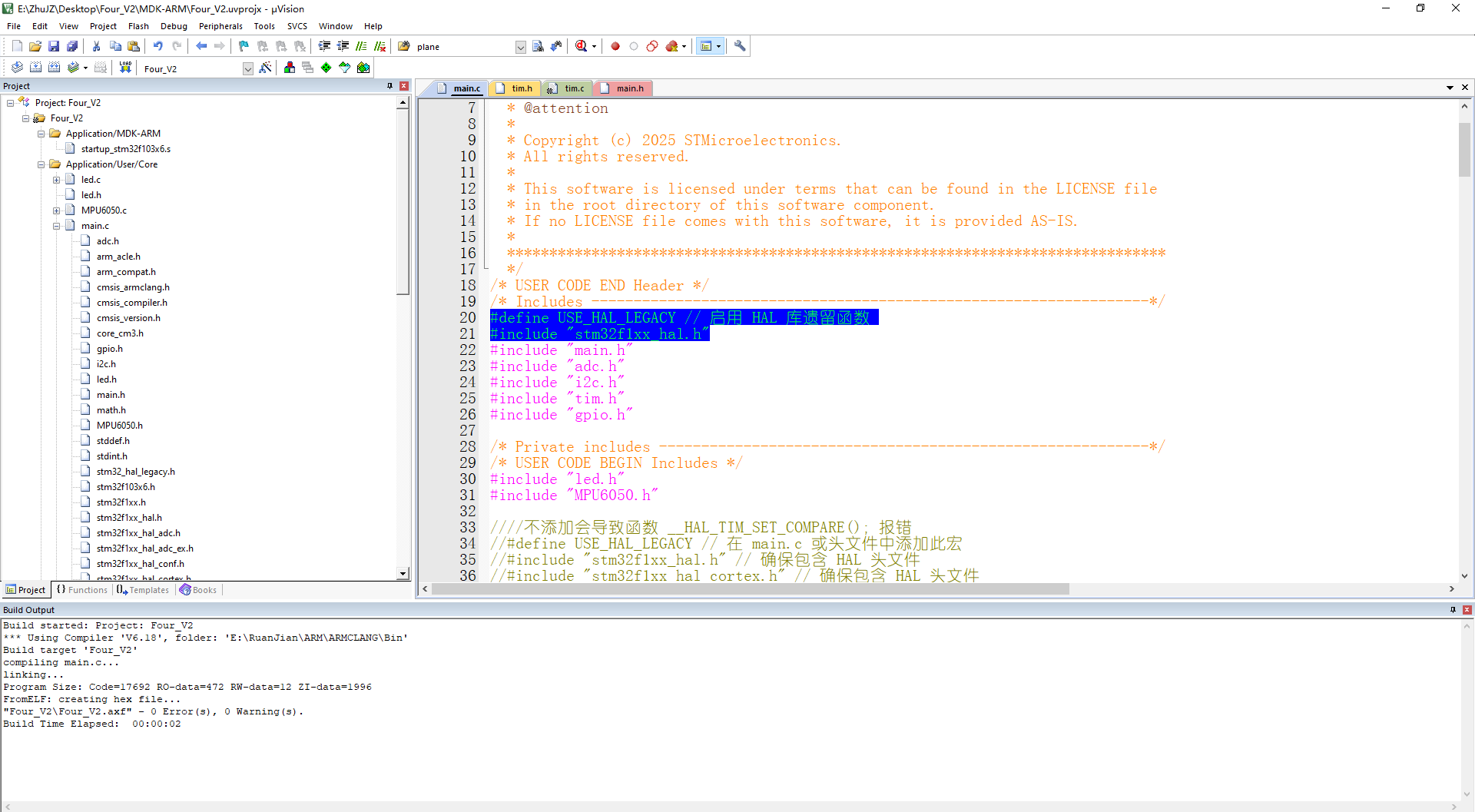Open the Peripherals menu
Viewport: 1475px width, 812px height.
220,25
